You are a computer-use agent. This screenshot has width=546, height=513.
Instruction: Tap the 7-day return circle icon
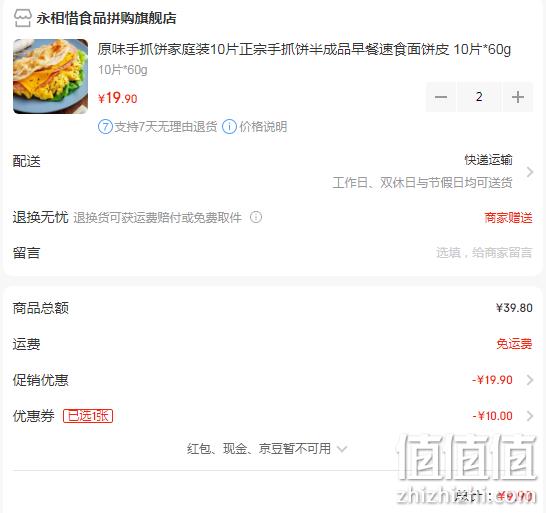105,127
